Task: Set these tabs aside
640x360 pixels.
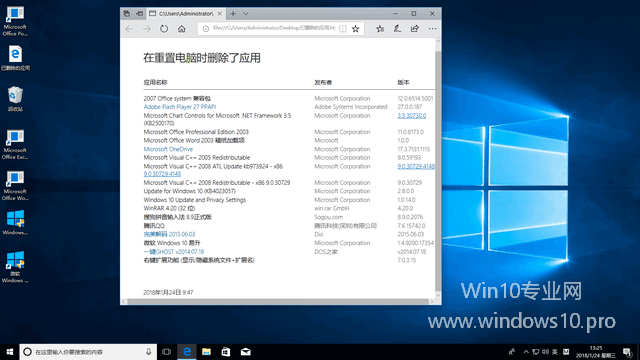Action: tap(139, 13)
